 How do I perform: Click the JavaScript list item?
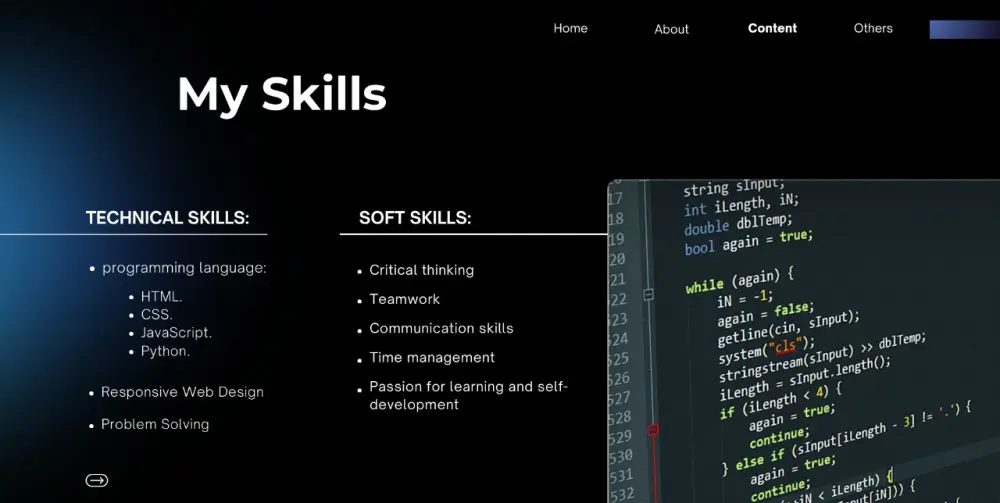coord(176,333)
